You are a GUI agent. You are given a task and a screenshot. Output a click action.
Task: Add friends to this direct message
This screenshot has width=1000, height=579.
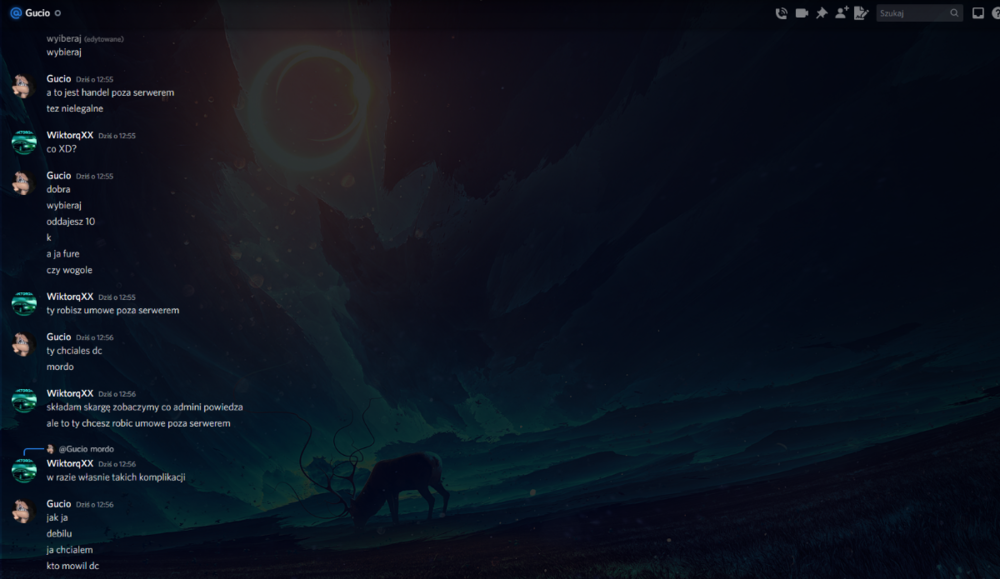coord(842,13)
